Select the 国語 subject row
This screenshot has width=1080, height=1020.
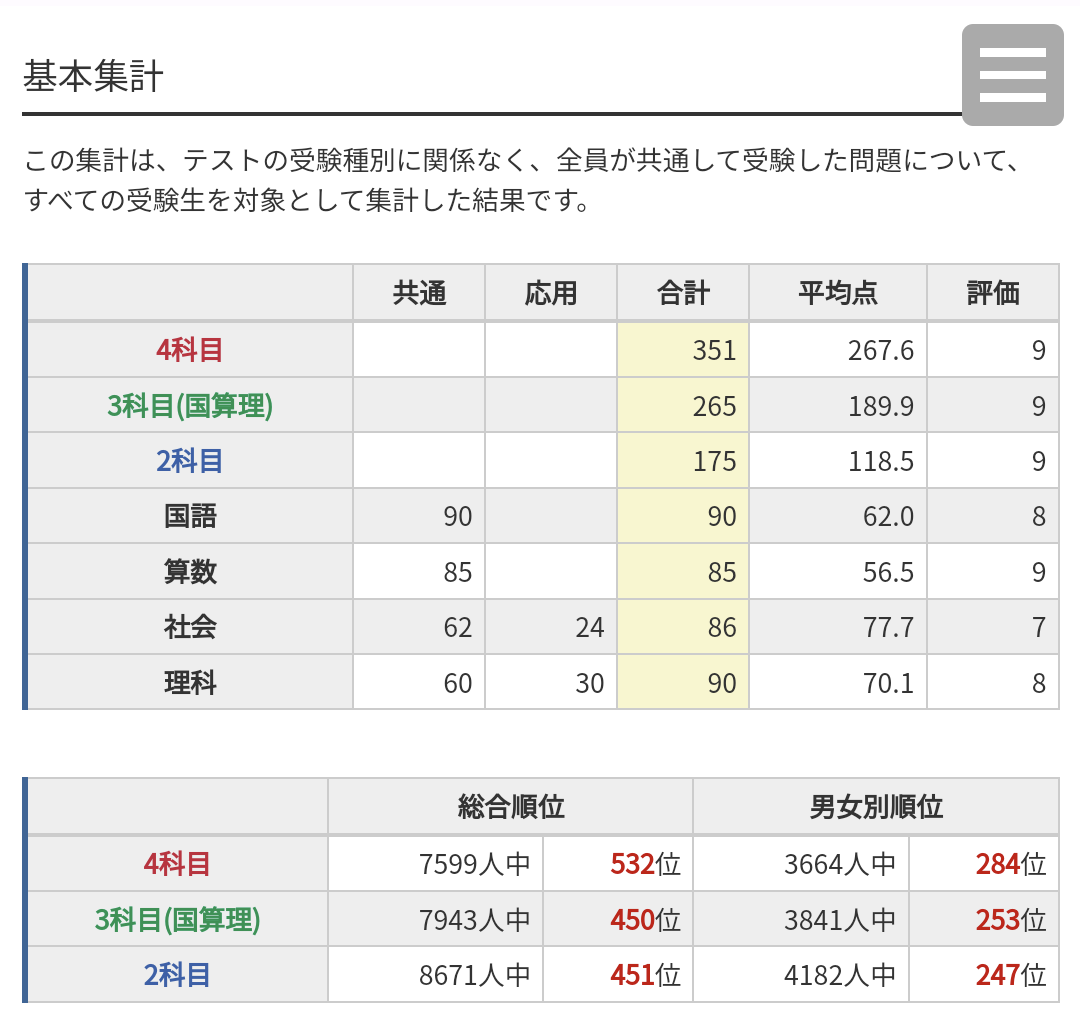point(189,515)
